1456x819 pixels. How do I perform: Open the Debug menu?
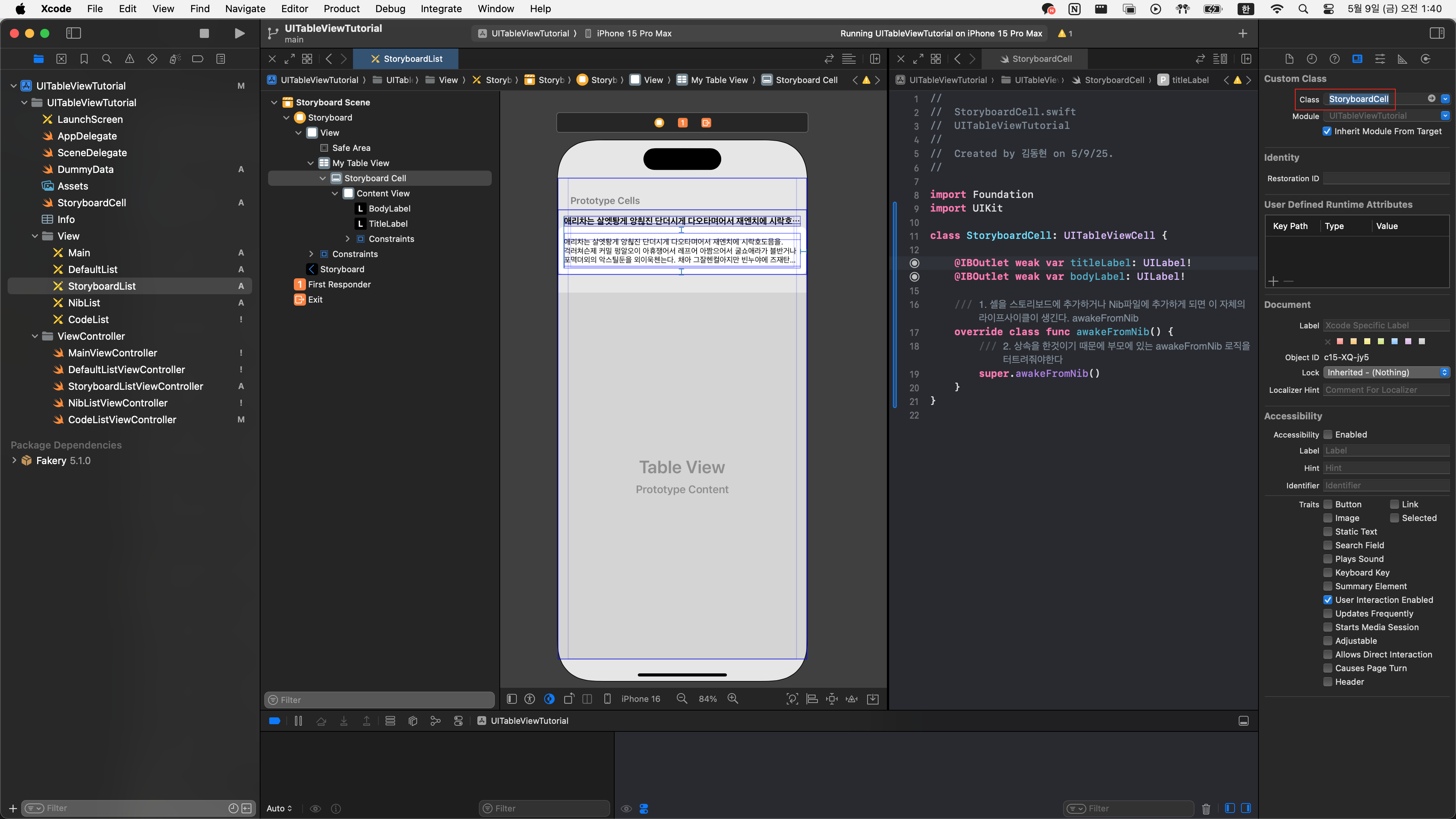point(390,8)
